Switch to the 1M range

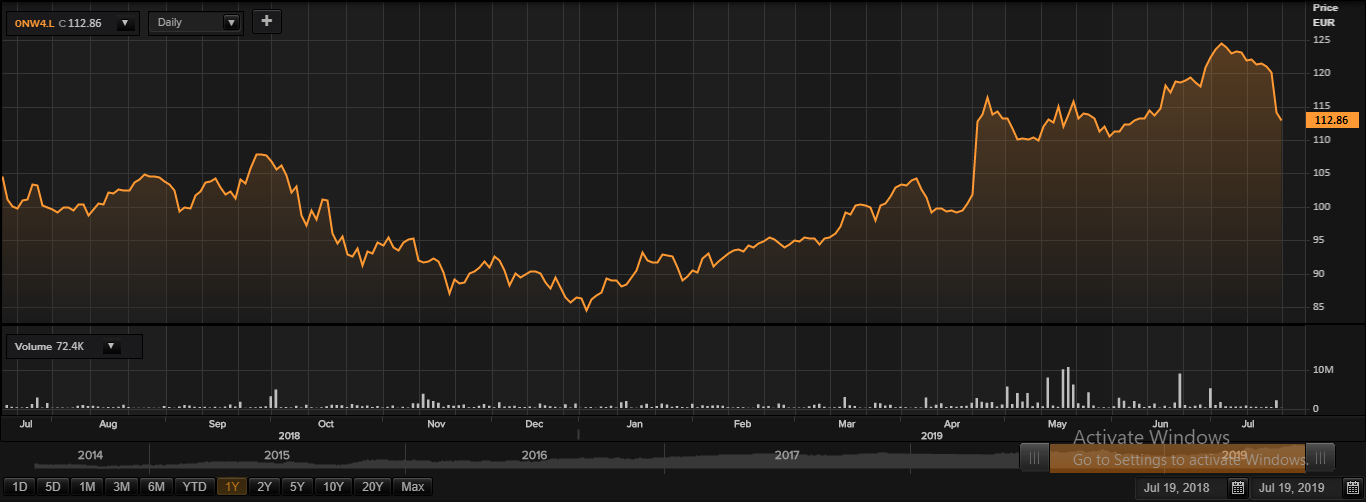click(87, 487)
